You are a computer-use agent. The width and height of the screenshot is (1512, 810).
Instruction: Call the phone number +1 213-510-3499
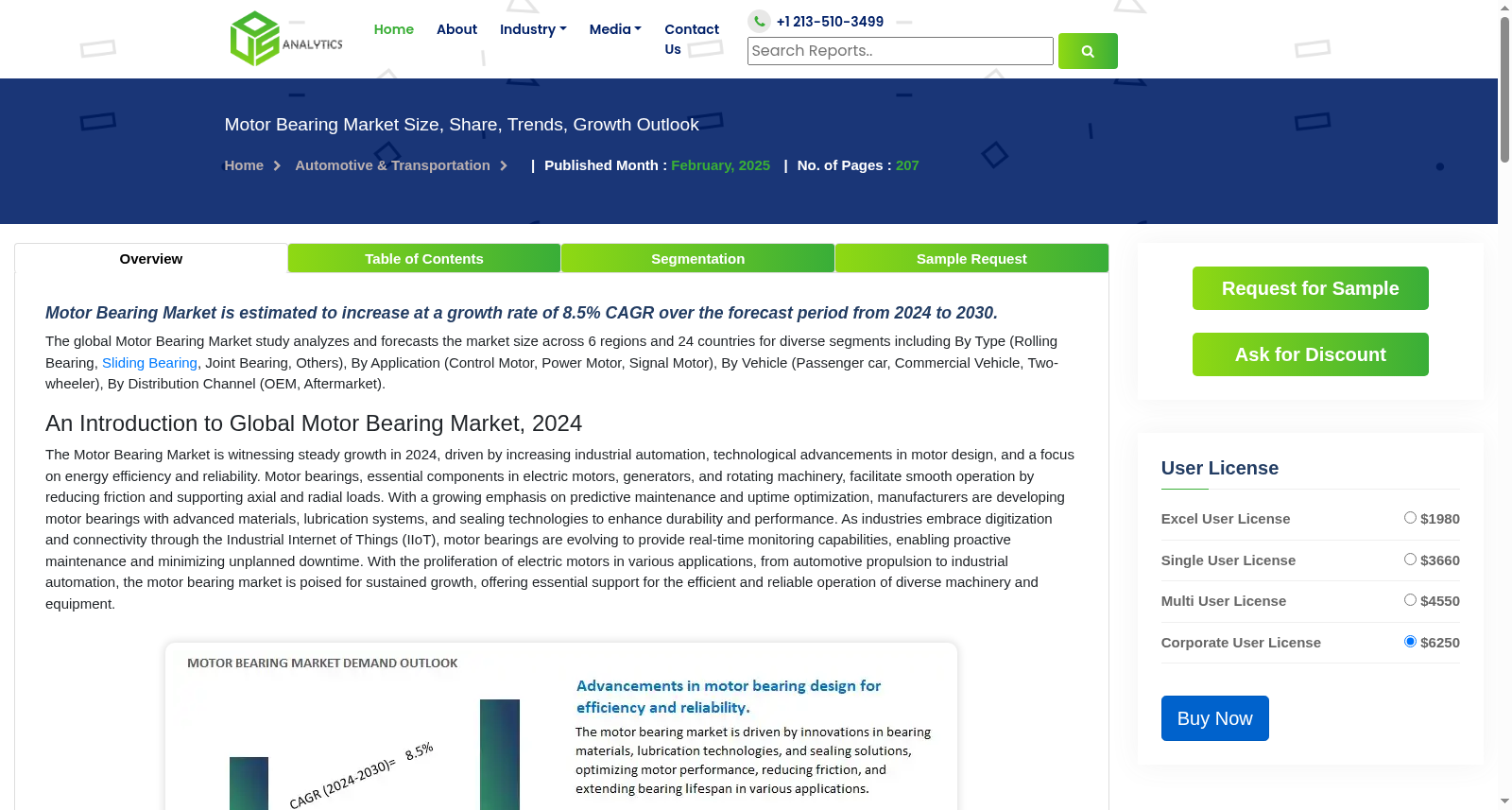click(x=830, y=22)
